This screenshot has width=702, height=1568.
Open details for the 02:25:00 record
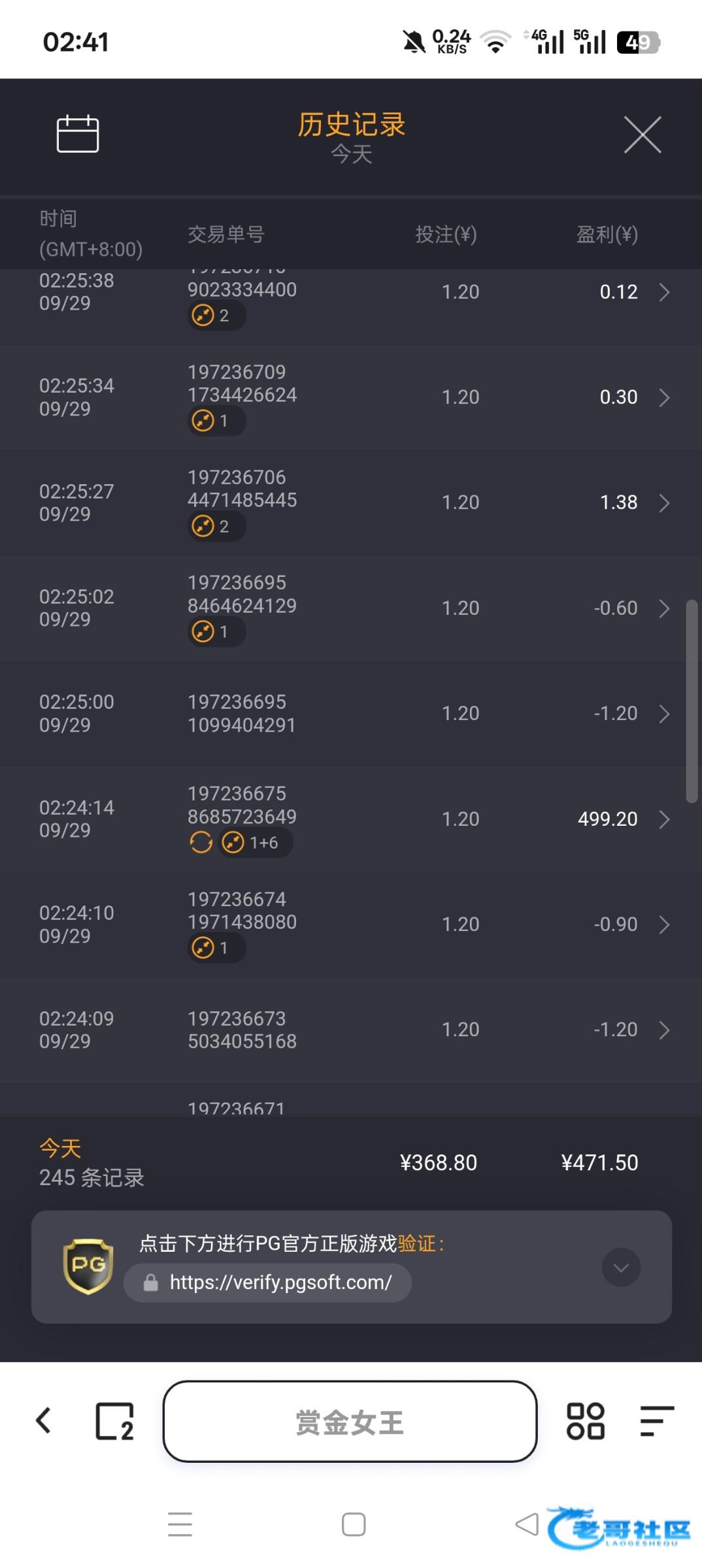664,713
